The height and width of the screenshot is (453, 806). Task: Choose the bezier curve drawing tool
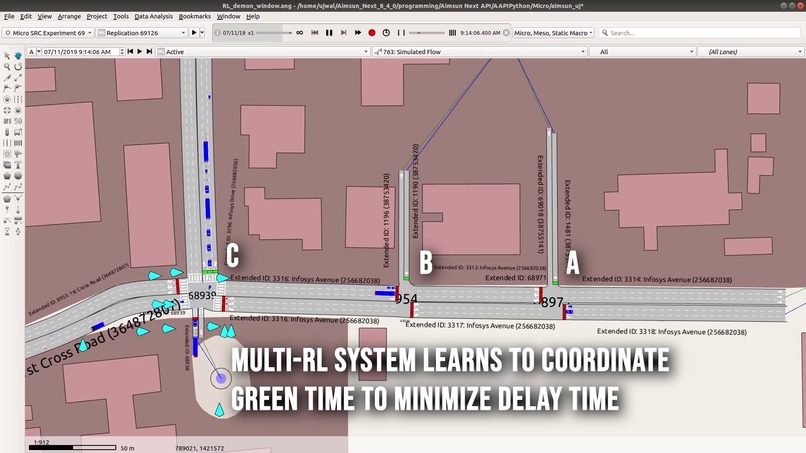18,187
